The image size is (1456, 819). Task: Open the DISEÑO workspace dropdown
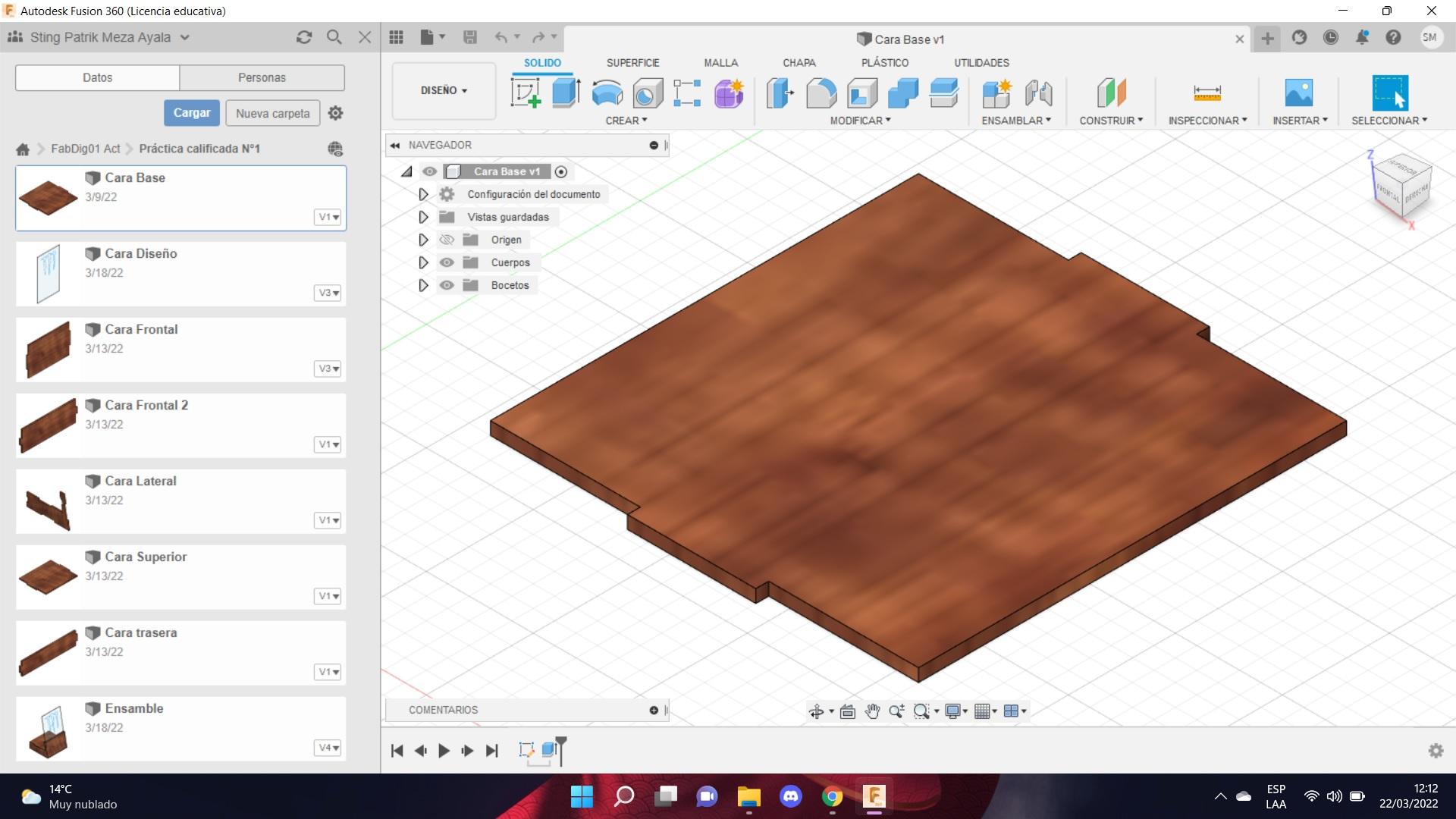pyautogui.click(x=444, y=90)
